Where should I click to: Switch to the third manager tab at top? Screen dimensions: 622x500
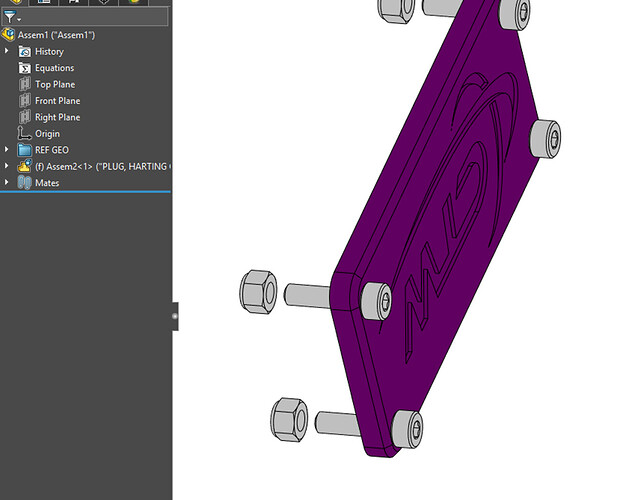click(73, 3)
